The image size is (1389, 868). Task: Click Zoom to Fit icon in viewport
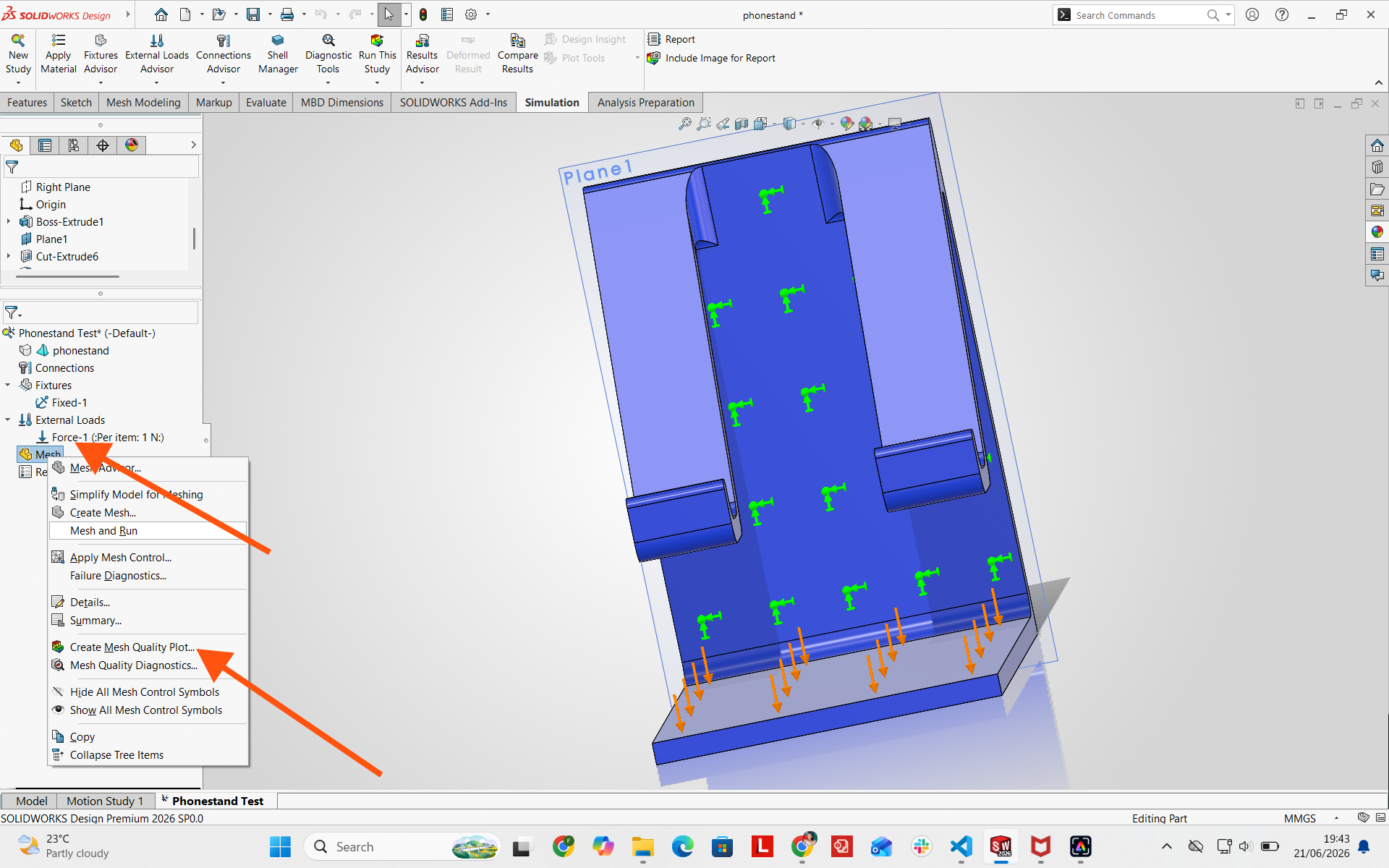click(x=684, y=124)
